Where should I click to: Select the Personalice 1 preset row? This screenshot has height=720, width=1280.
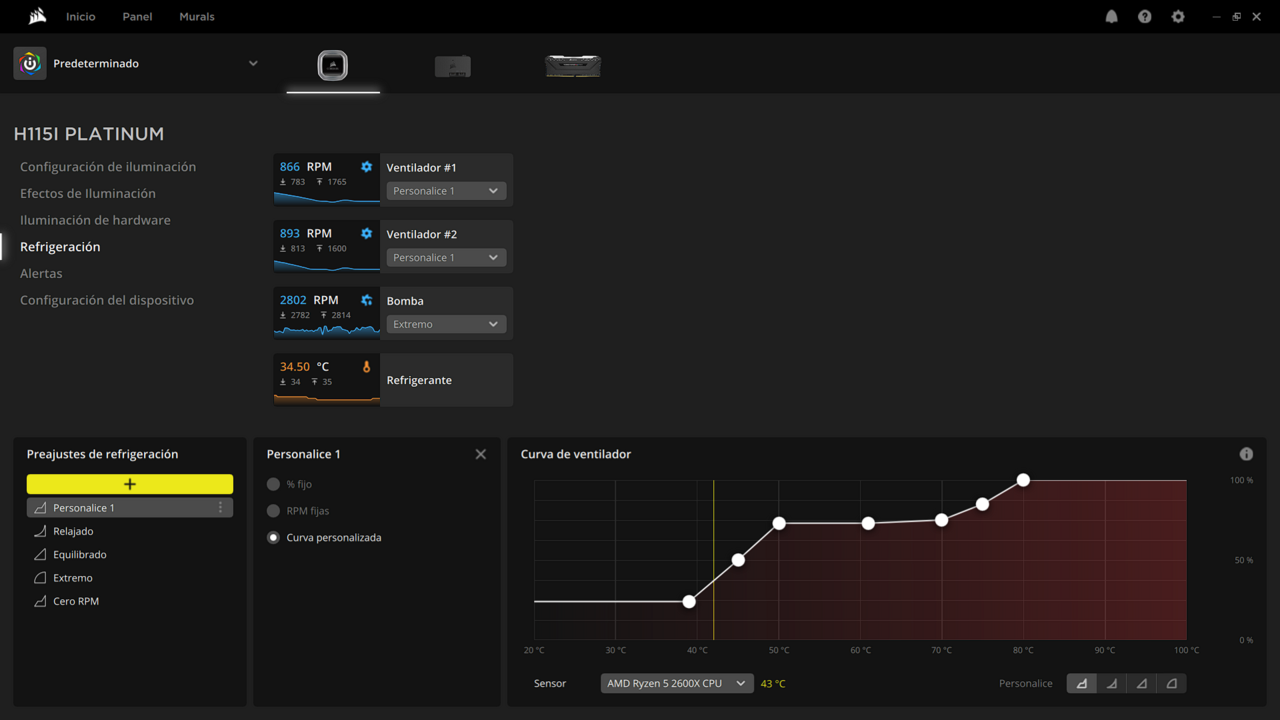tap(130, 508)
